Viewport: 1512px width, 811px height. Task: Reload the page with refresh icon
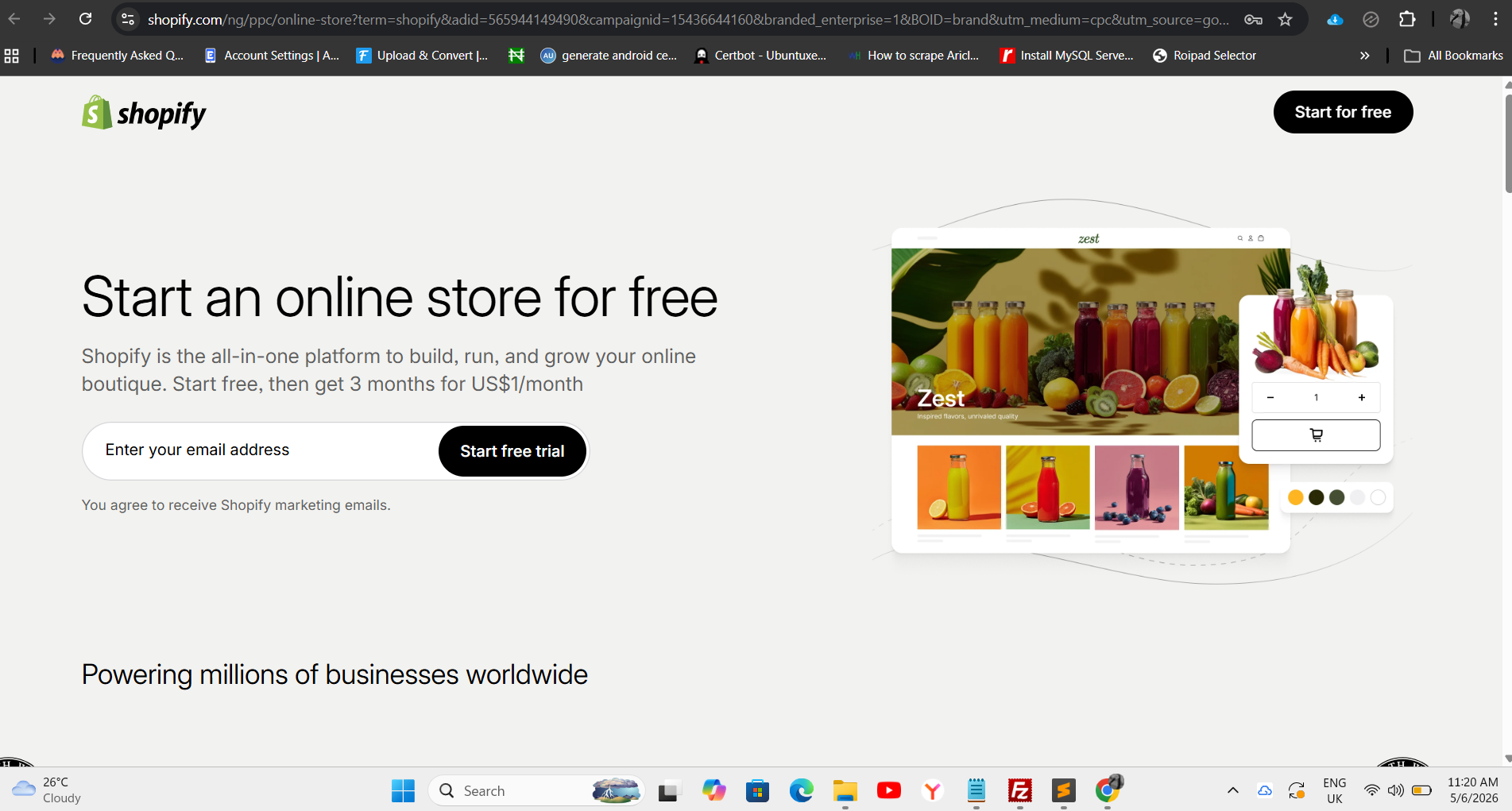85,19
